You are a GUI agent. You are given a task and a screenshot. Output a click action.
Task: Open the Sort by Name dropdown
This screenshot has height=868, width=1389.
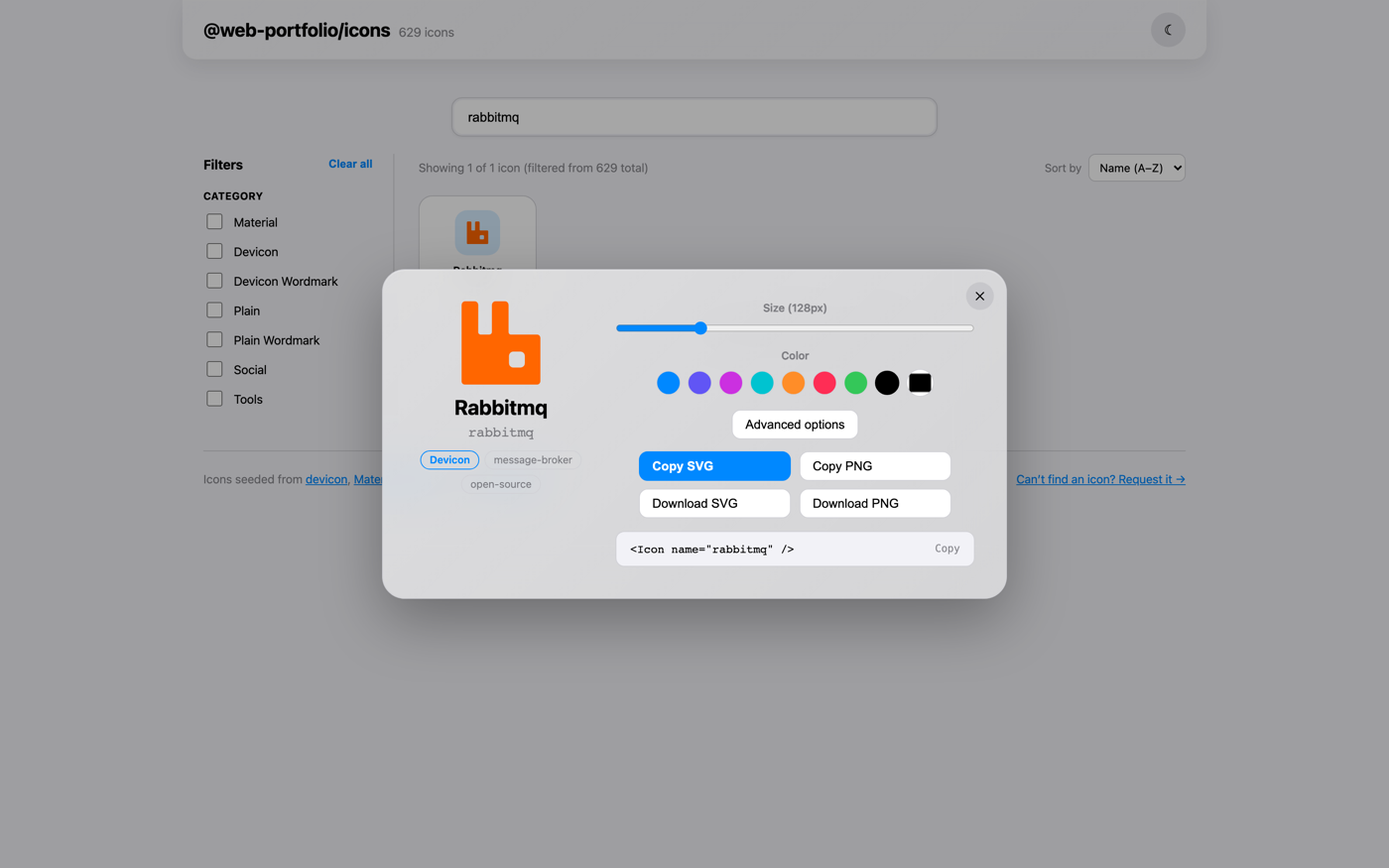pos(1137,168)
